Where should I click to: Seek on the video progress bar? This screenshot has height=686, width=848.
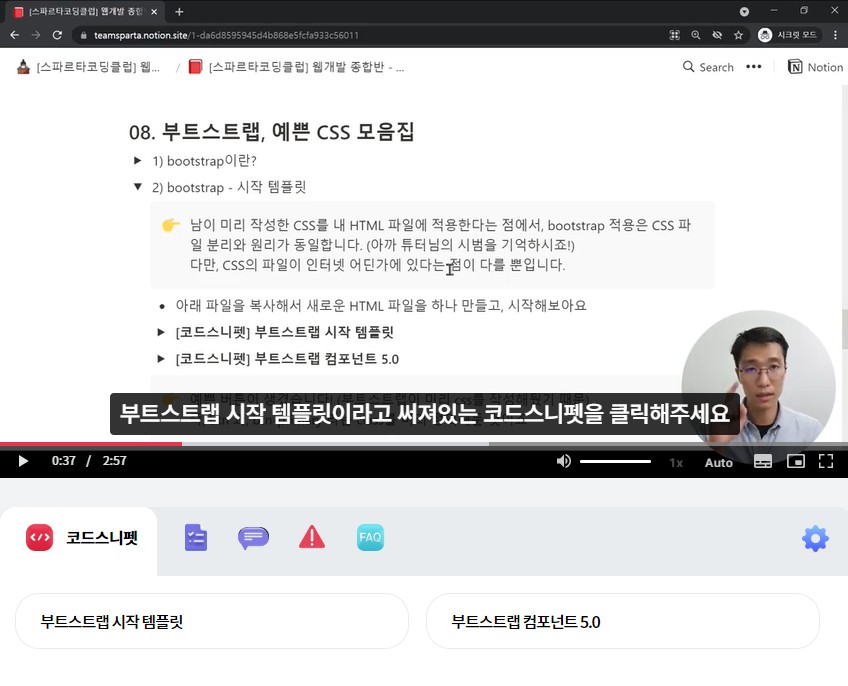pyautogui.click(x=424, y=444)
